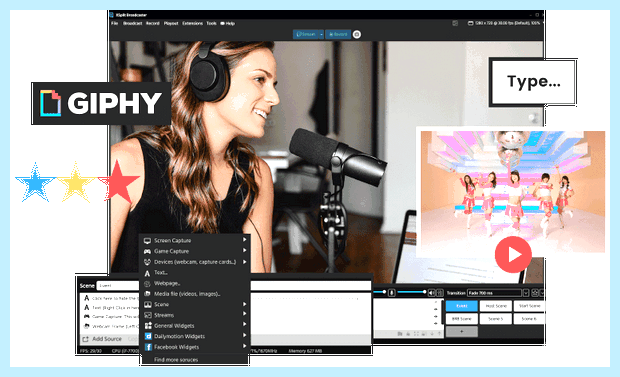Click the Type... text box
Screen dimensions: 620x377
coord(533,82)
